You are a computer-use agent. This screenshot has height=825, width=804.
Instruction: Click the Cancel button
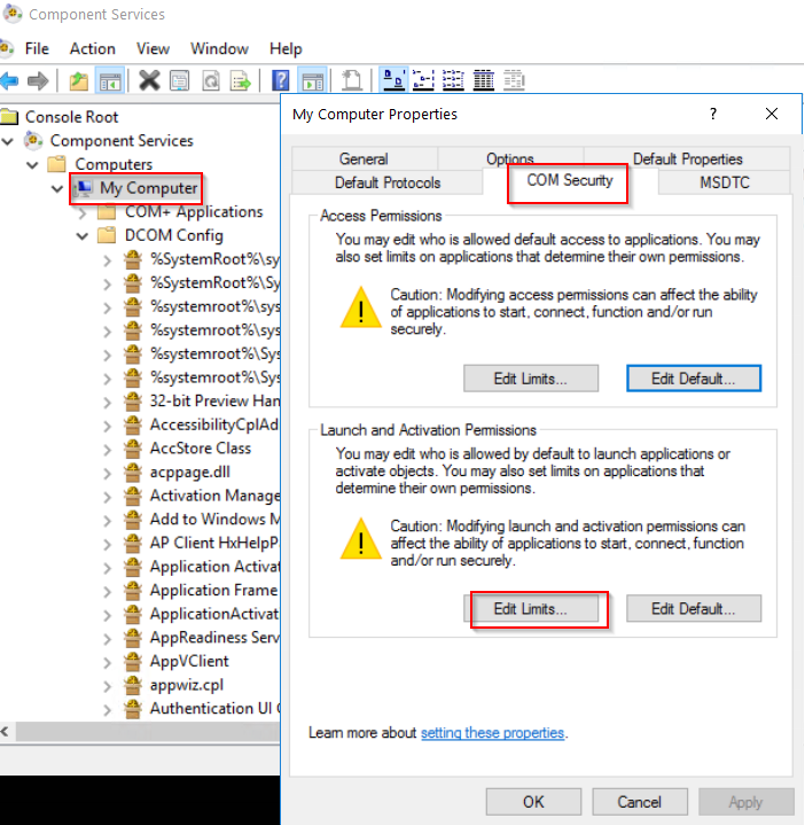(x=639, y=802)
